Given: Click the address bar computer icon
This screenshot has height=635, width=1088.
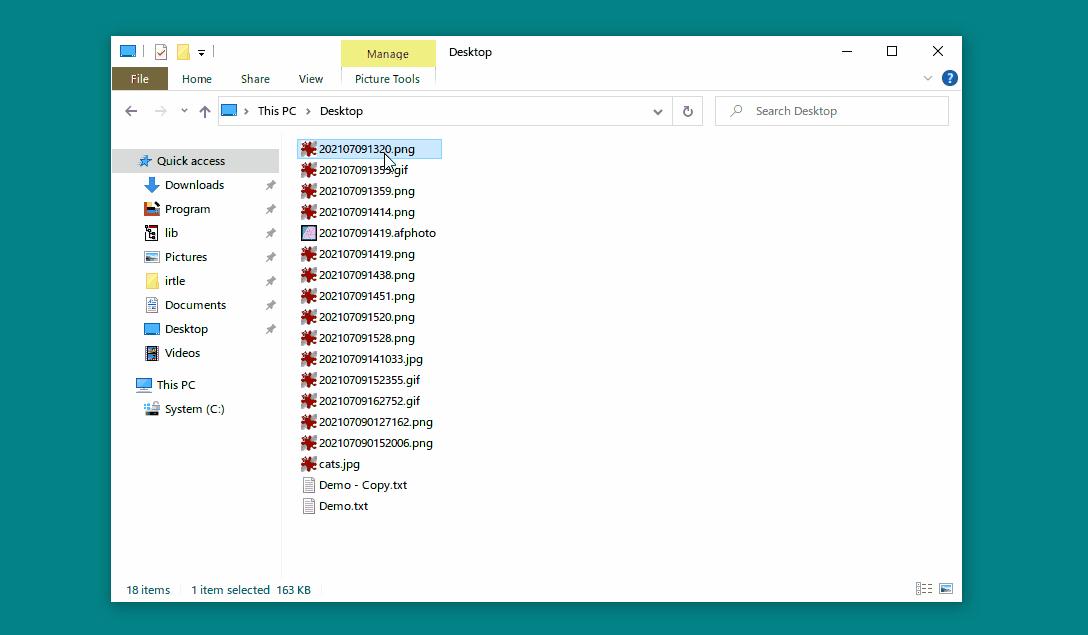Looking at the screenshot, I should 229,111.
